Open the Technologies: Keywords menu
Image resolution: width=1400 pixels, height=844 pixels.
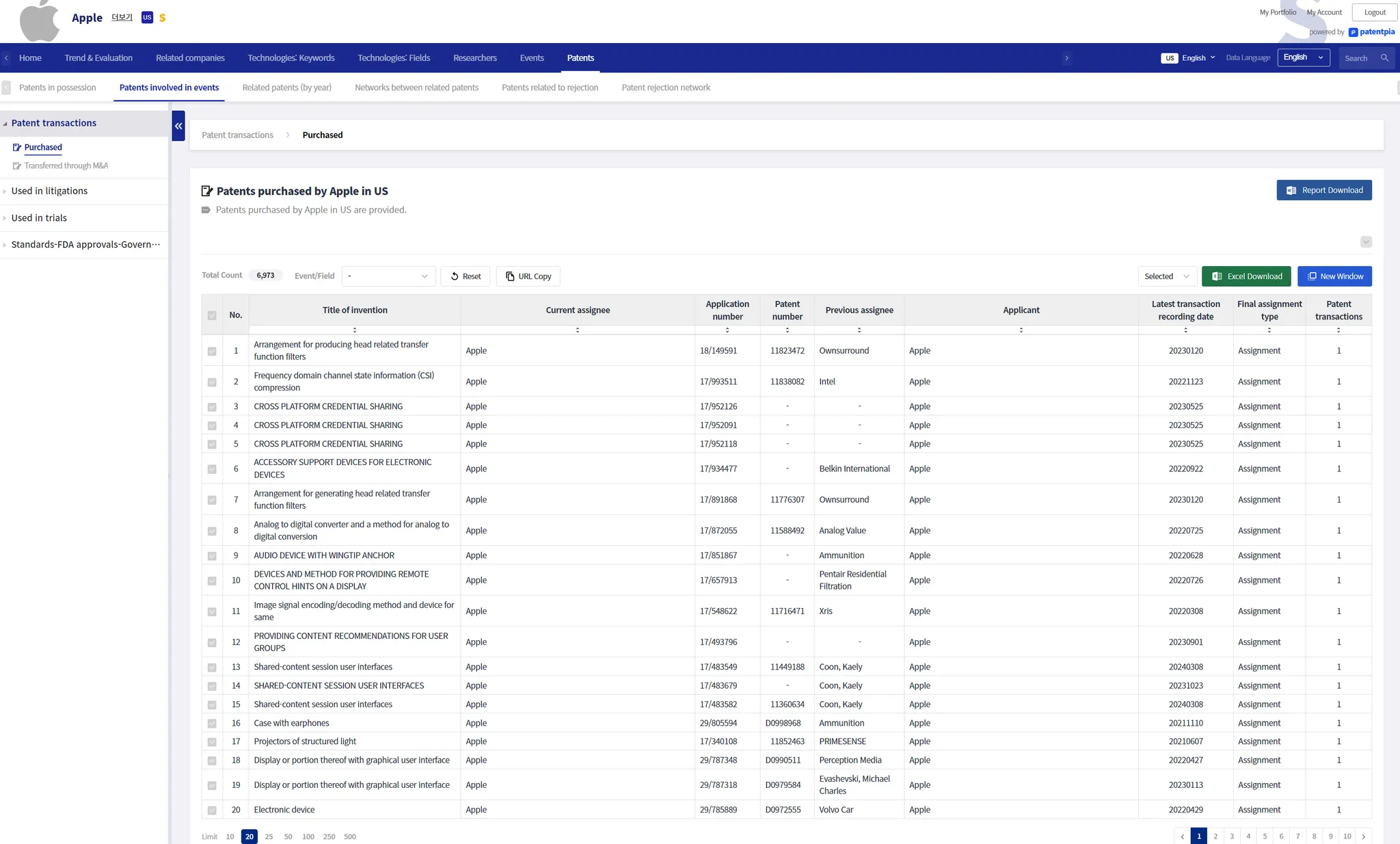point(291,58)
